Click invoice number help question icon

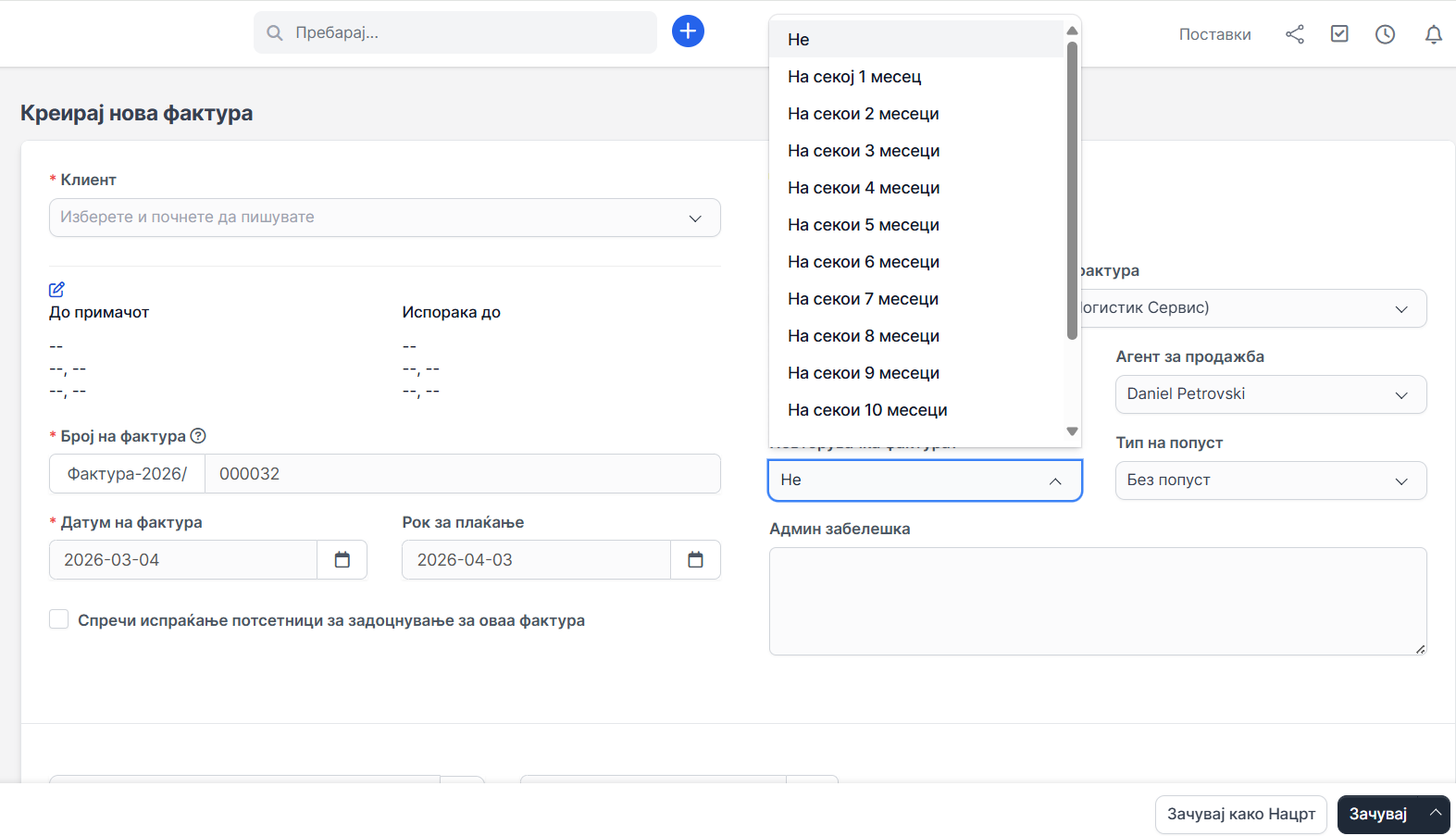[x=198, y=436]
